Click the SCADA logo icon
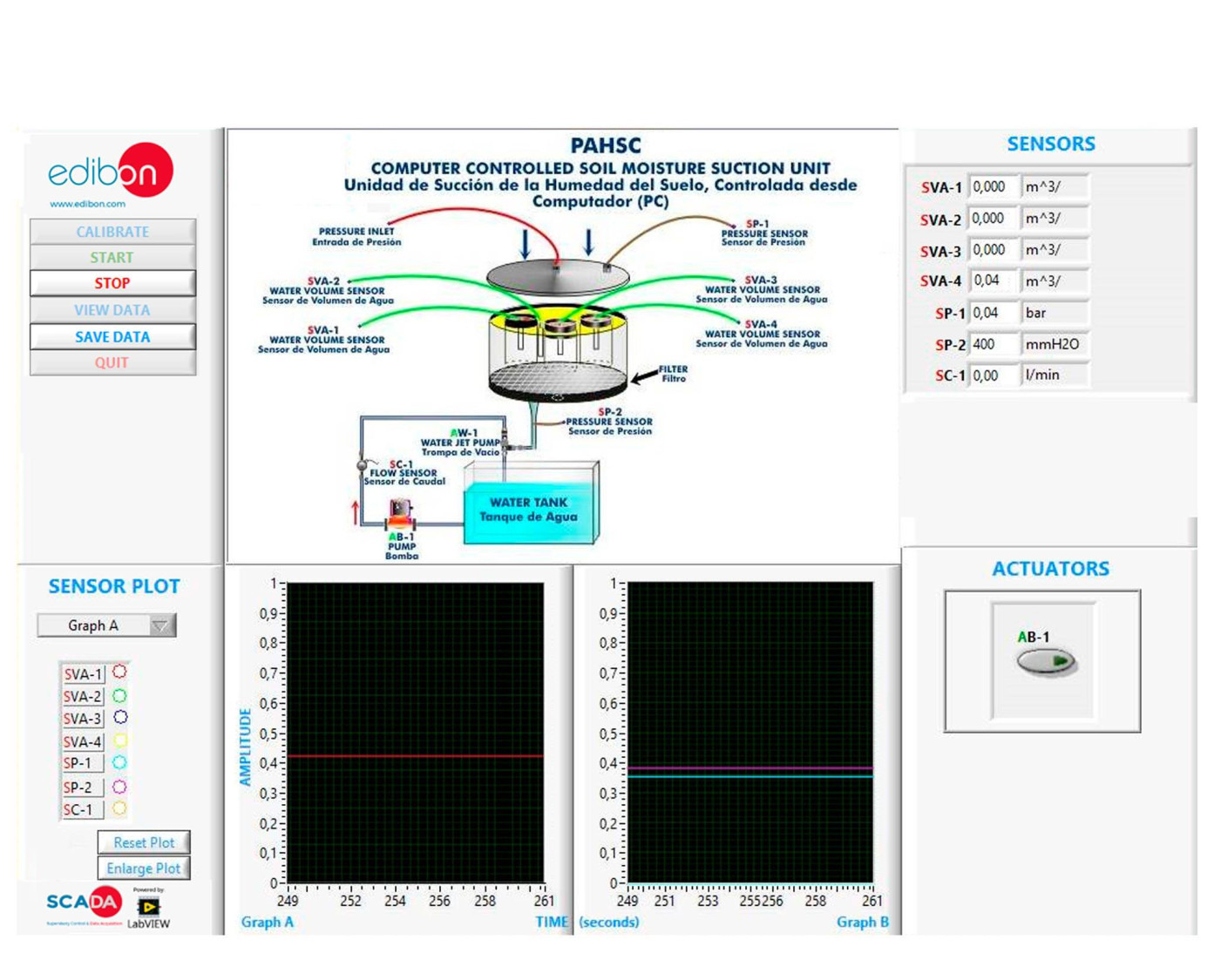This screenshot has width=1214, height=980. click(x=84, y=903)
